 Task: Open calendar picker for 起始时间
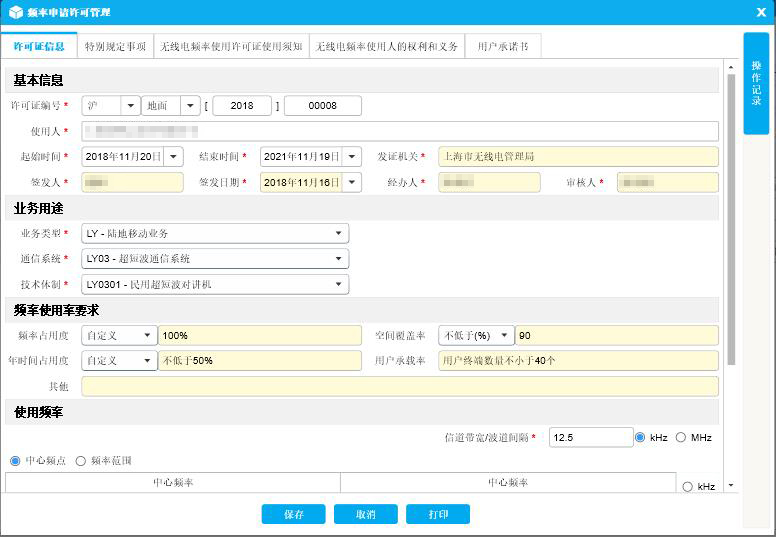point(173,157)
